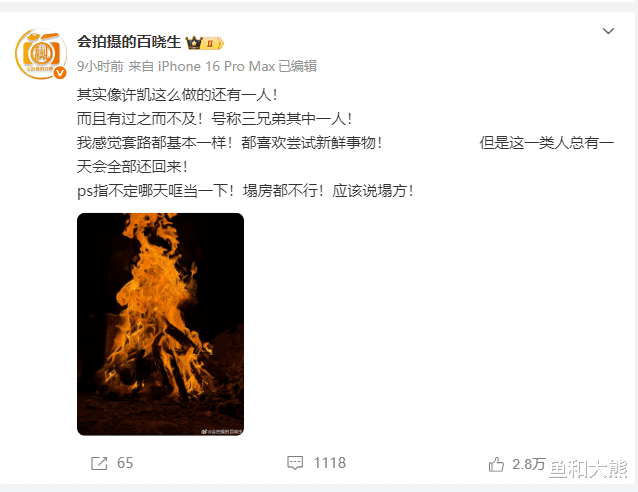638x492 pixels.
Task: Click the 来自 source label text
Action: [x=141, y=66]
